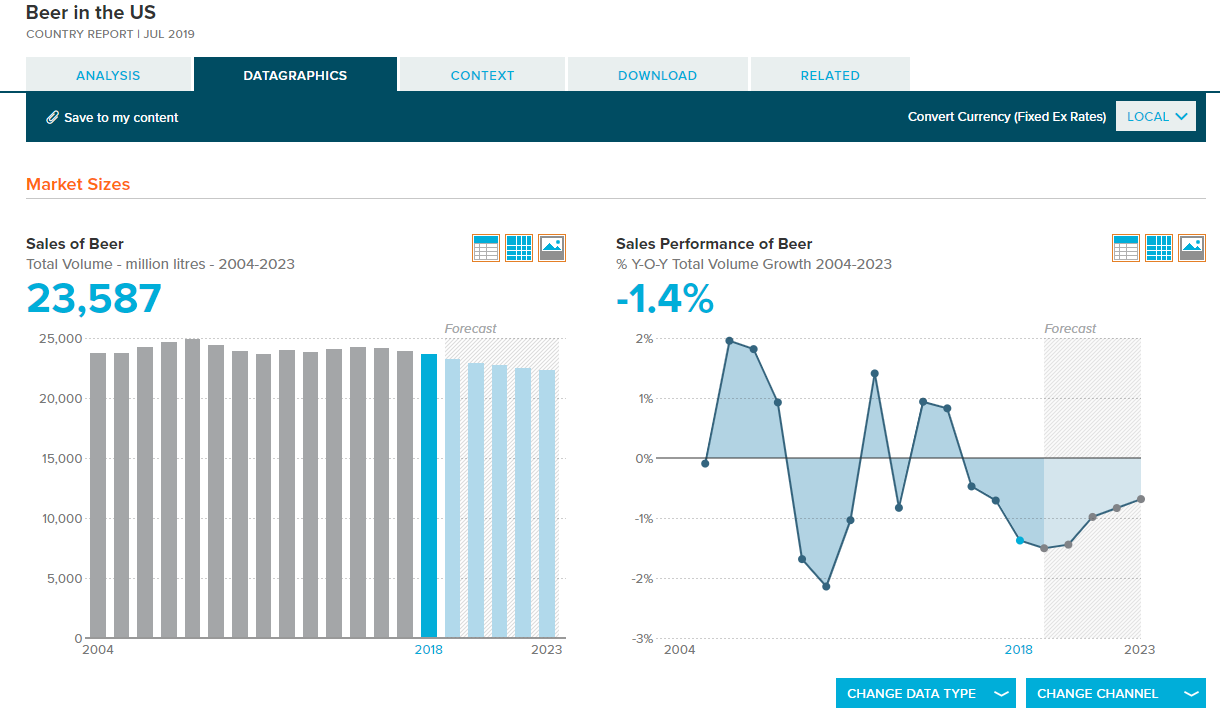
Task: Open the DOWNLOAD tab
Action: point(657,75)
